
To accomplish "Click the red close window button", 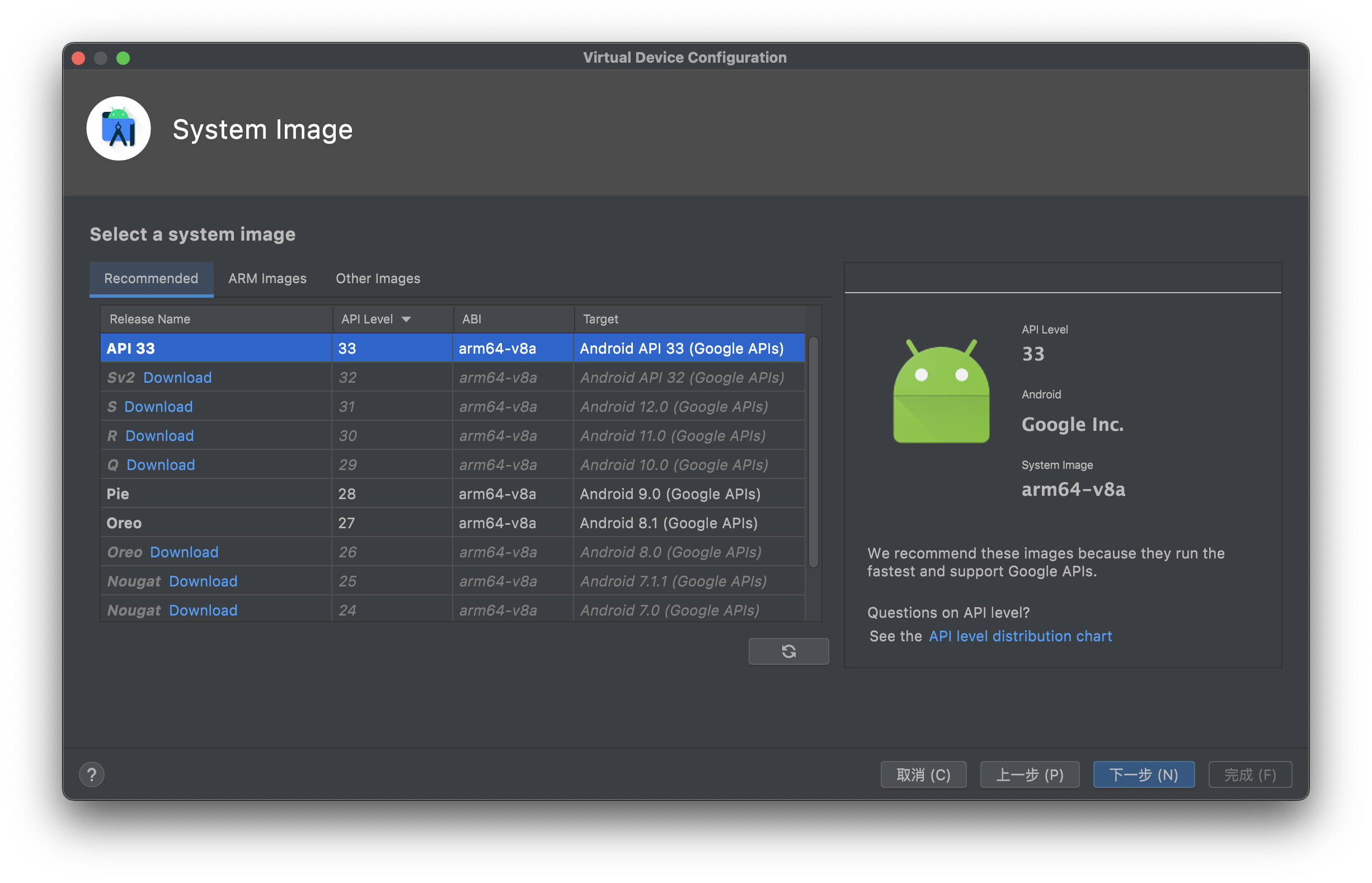I will [78, 58].
